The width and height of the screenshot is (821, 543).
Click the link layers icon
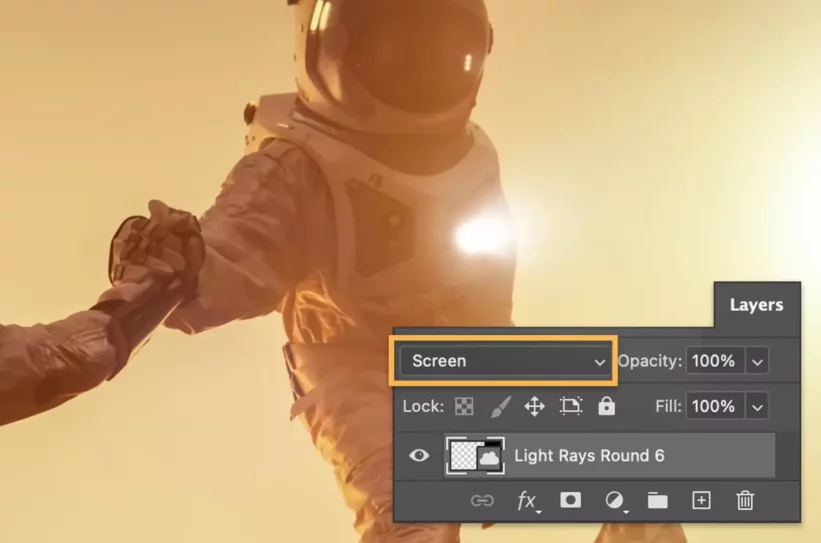pyautogui.click(x=482, y=501)
